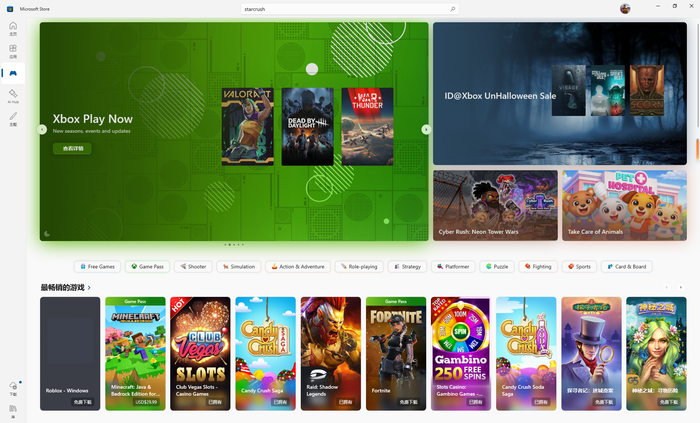Open the Take Care of Animals tile
Viewport: 700px width, 423px height.
[x=625, y=205]
